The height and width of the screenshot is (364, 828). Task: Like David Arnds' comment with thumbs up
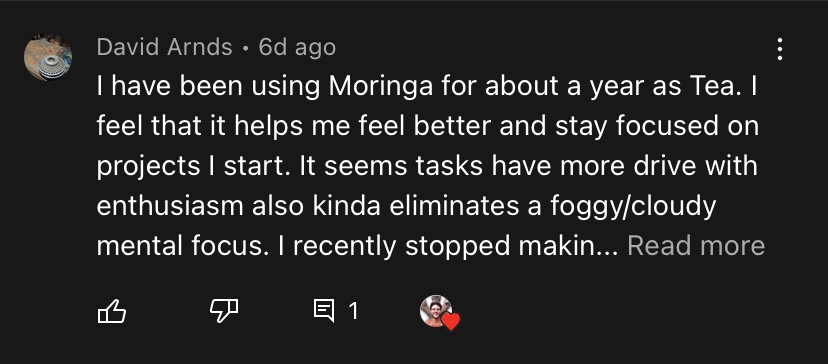pos(112,311)
